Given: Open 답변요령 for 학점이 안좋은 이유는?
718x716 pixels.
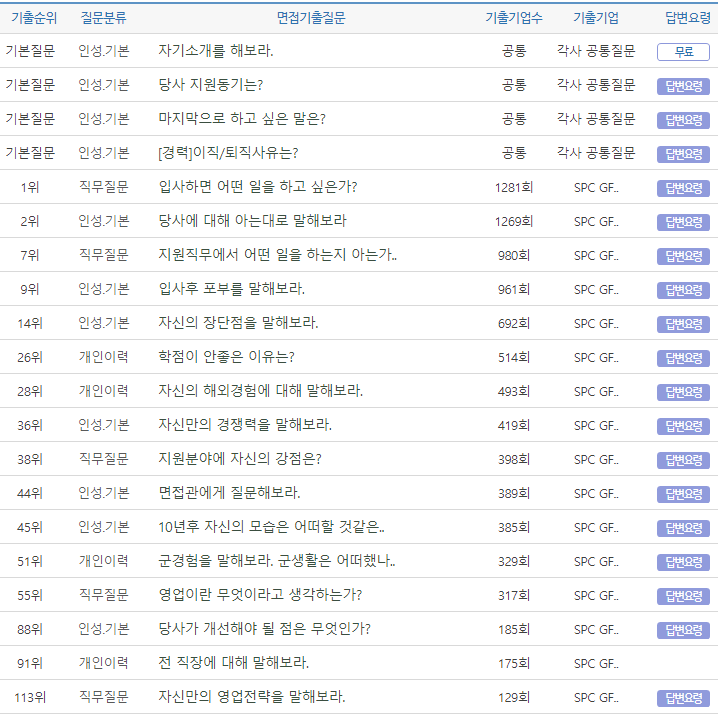Looking at the screenshot, I should (x=683, y=358).
